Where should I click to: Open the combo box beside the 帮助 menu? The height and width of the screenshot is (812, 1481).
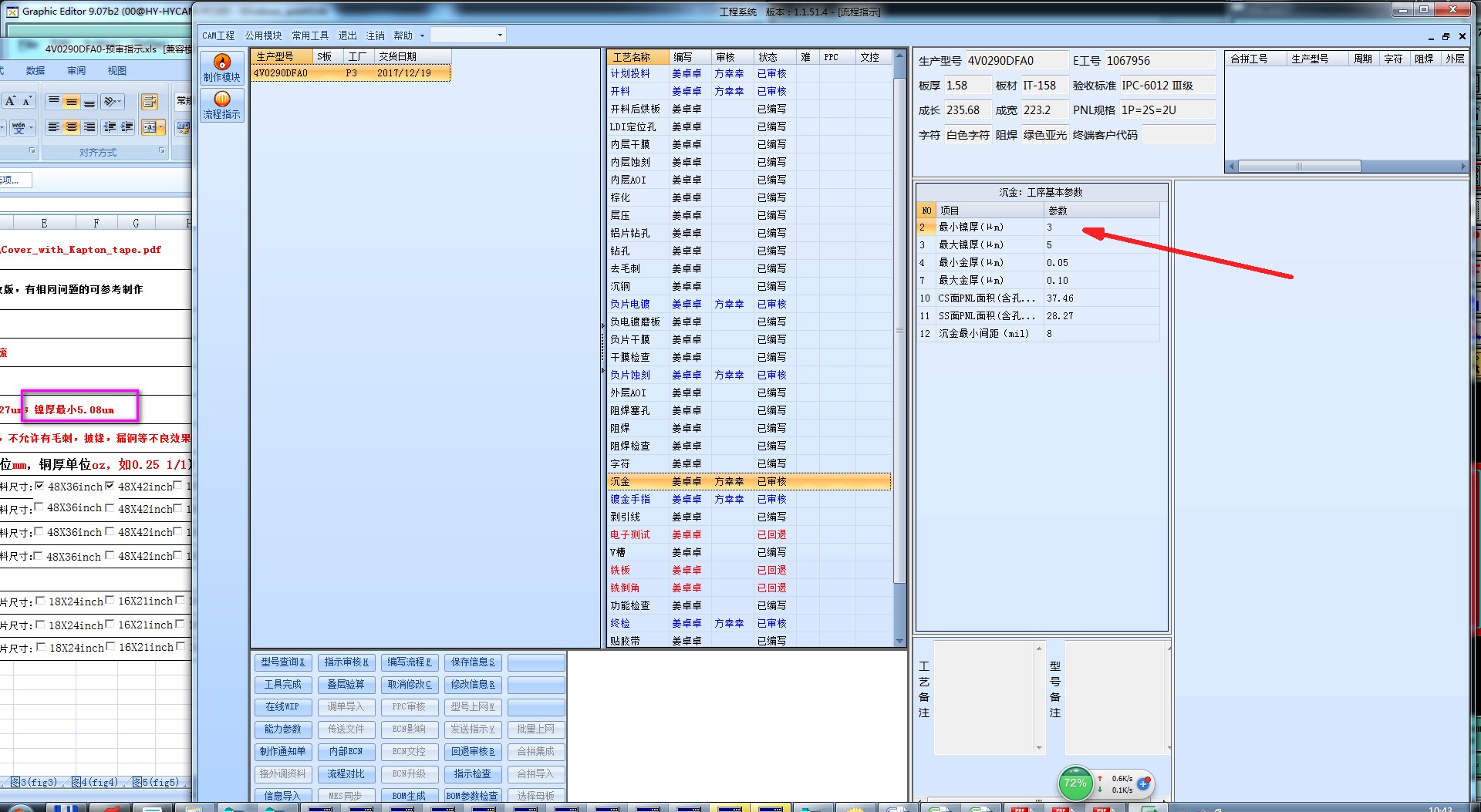pos(467,35)
